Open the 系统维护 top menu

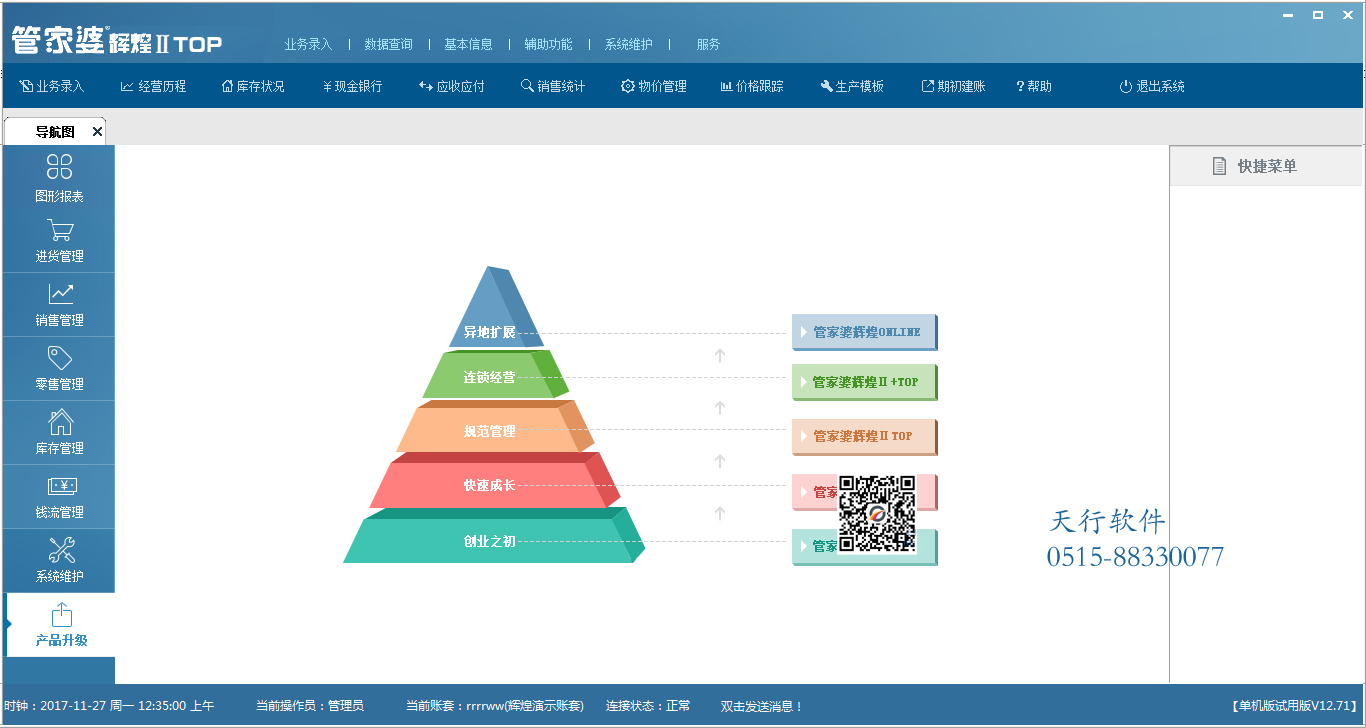coord(628,44)
